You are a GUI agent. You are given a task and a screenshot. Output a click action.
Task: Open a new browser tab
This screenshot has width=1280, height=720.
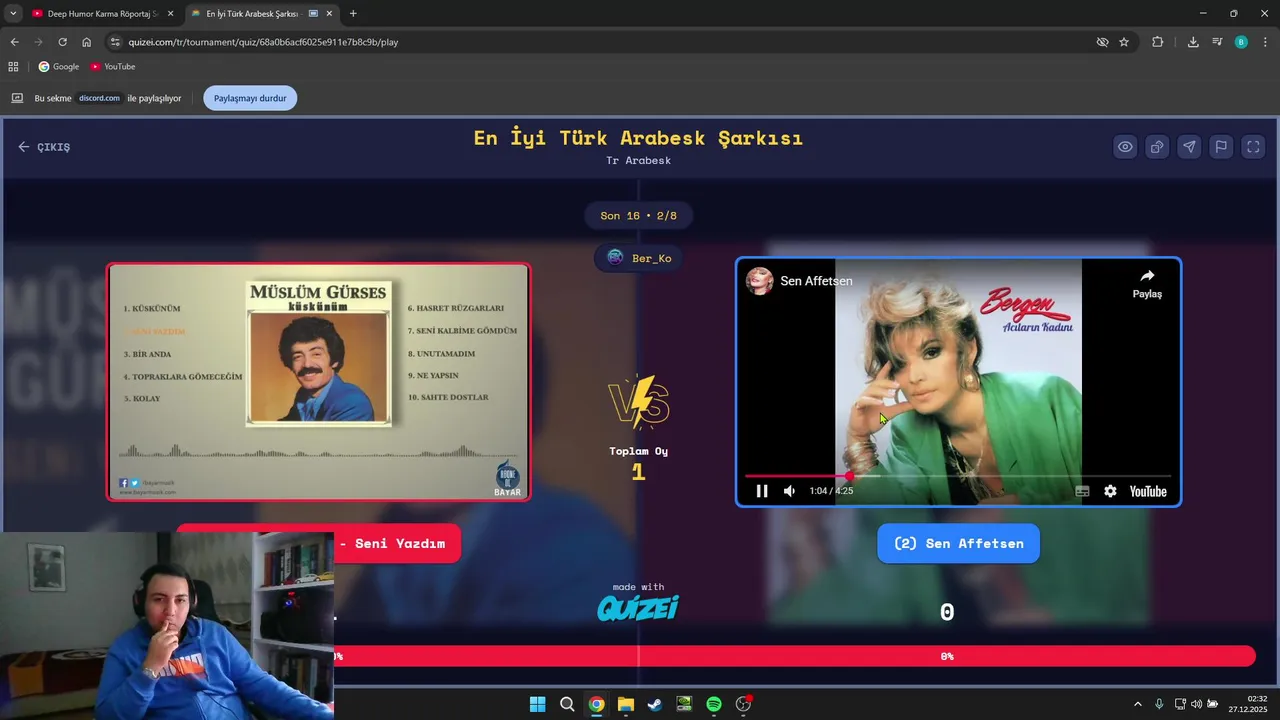point(353,14)
